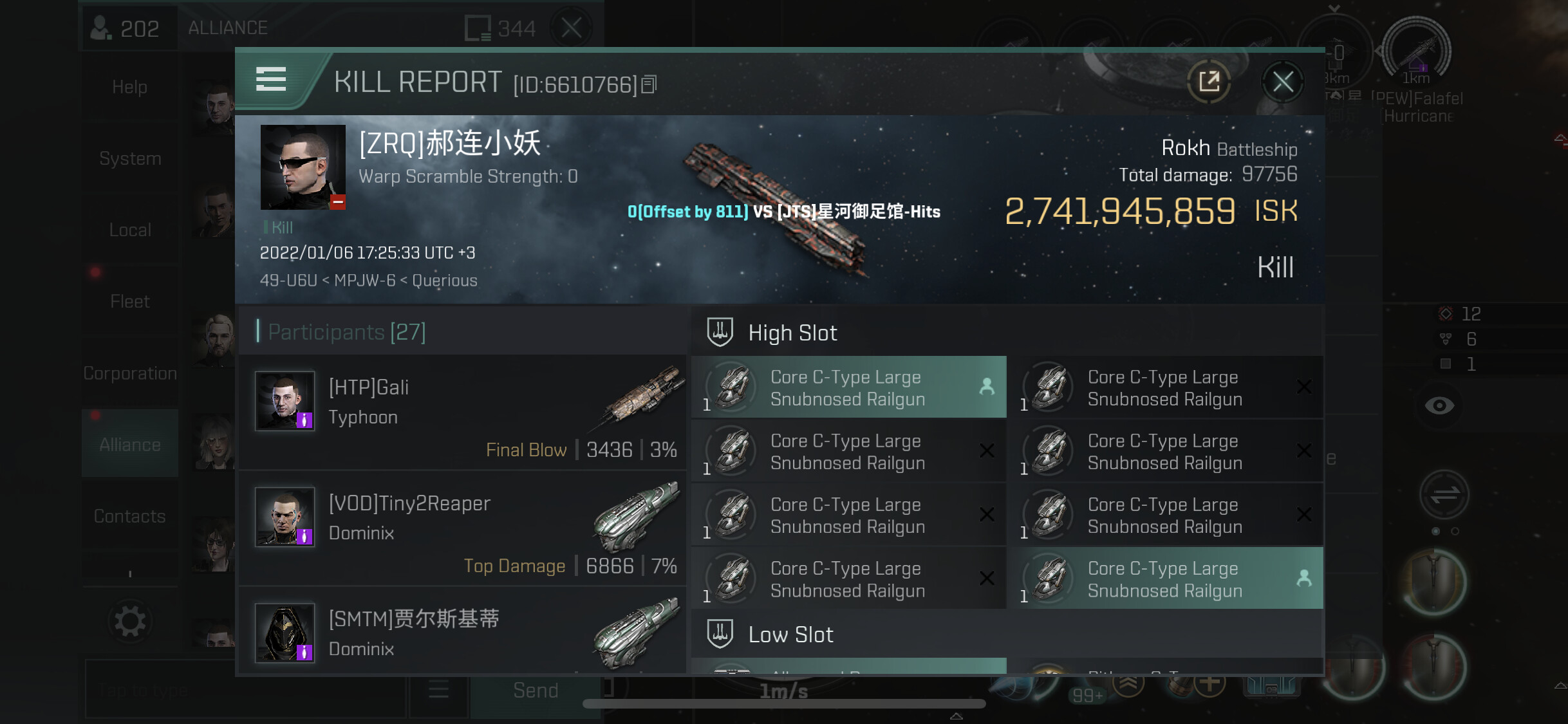This screenshot has height=724, width=1568.
Task: Click the High Slot shield icon
Action: [x=720, y=333]
